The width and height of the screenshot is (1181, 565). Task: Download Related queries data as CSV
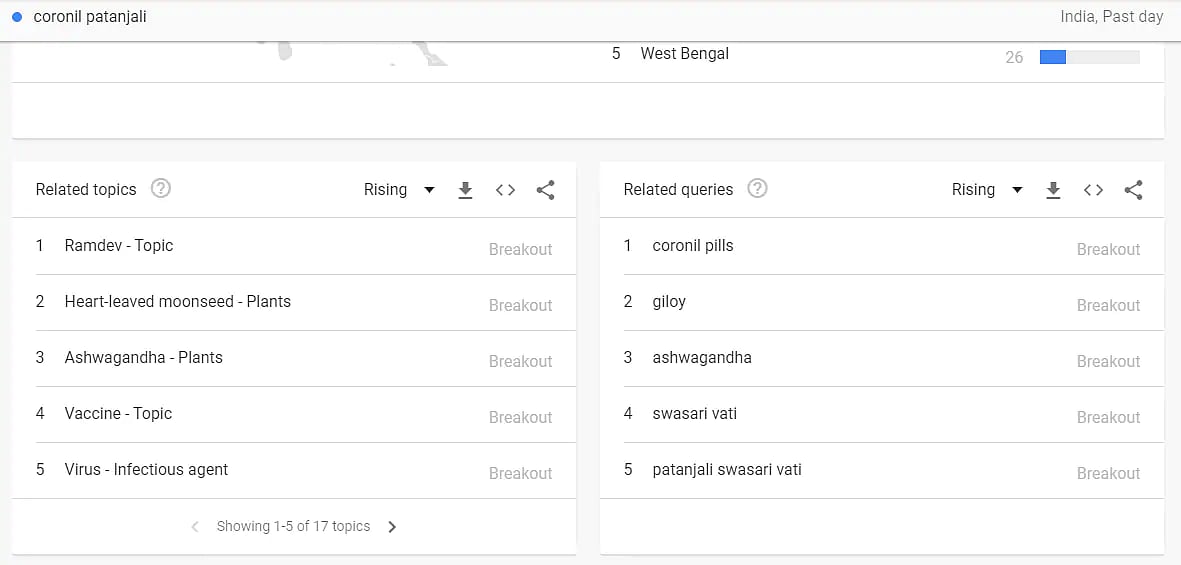coord(1053,190)
